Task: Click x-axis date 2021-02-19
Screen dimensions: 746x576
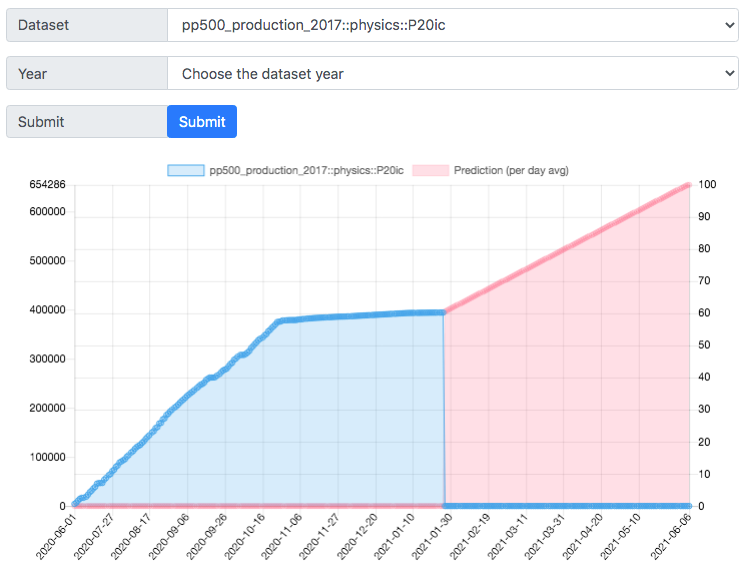Action: point(470,537)
